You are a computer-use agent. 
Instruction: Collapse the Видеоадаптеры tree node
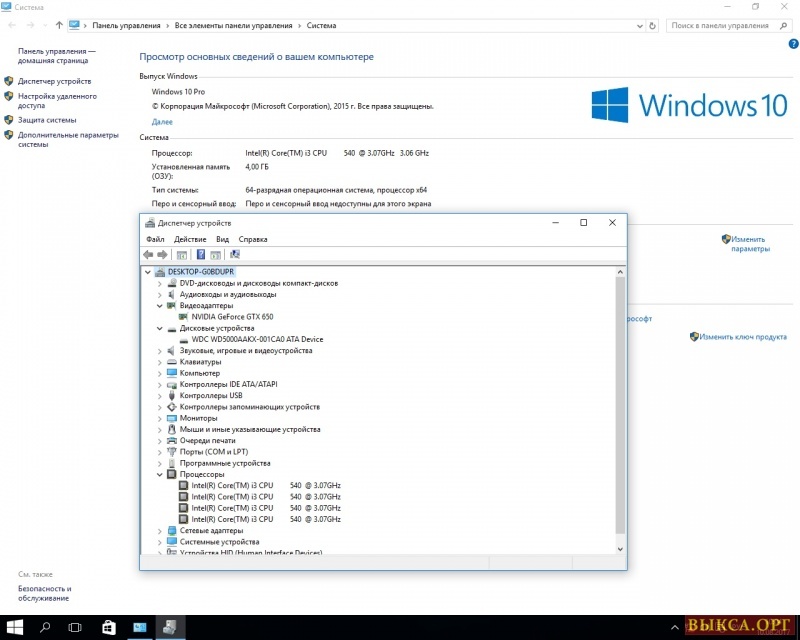(x=160, y=306)
